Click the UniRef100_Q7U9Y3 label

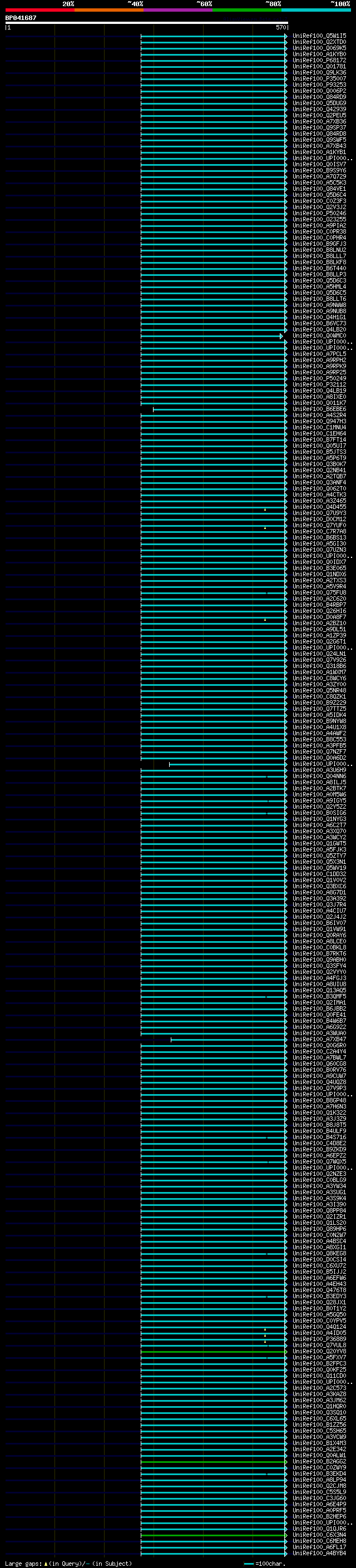coord(319,513)
